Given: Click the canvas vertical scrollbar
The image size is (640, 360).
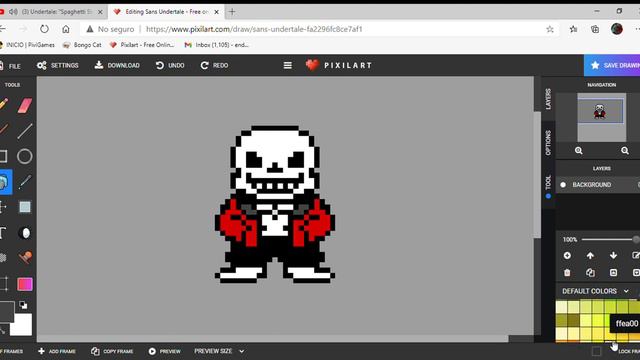Looking at the screenshot, I should click(x=536, y=175).
